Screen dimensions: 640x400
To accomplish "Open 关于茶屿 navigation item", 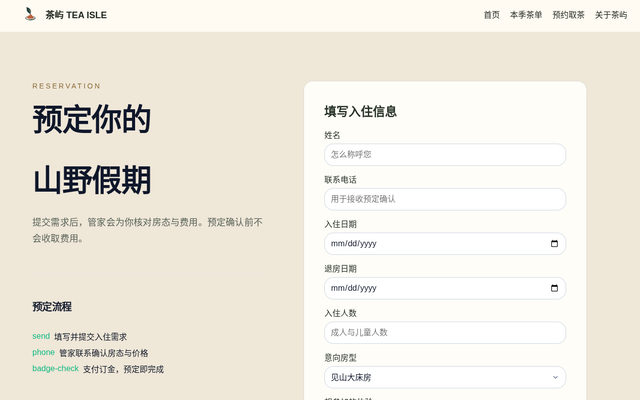I will (611, 15).
